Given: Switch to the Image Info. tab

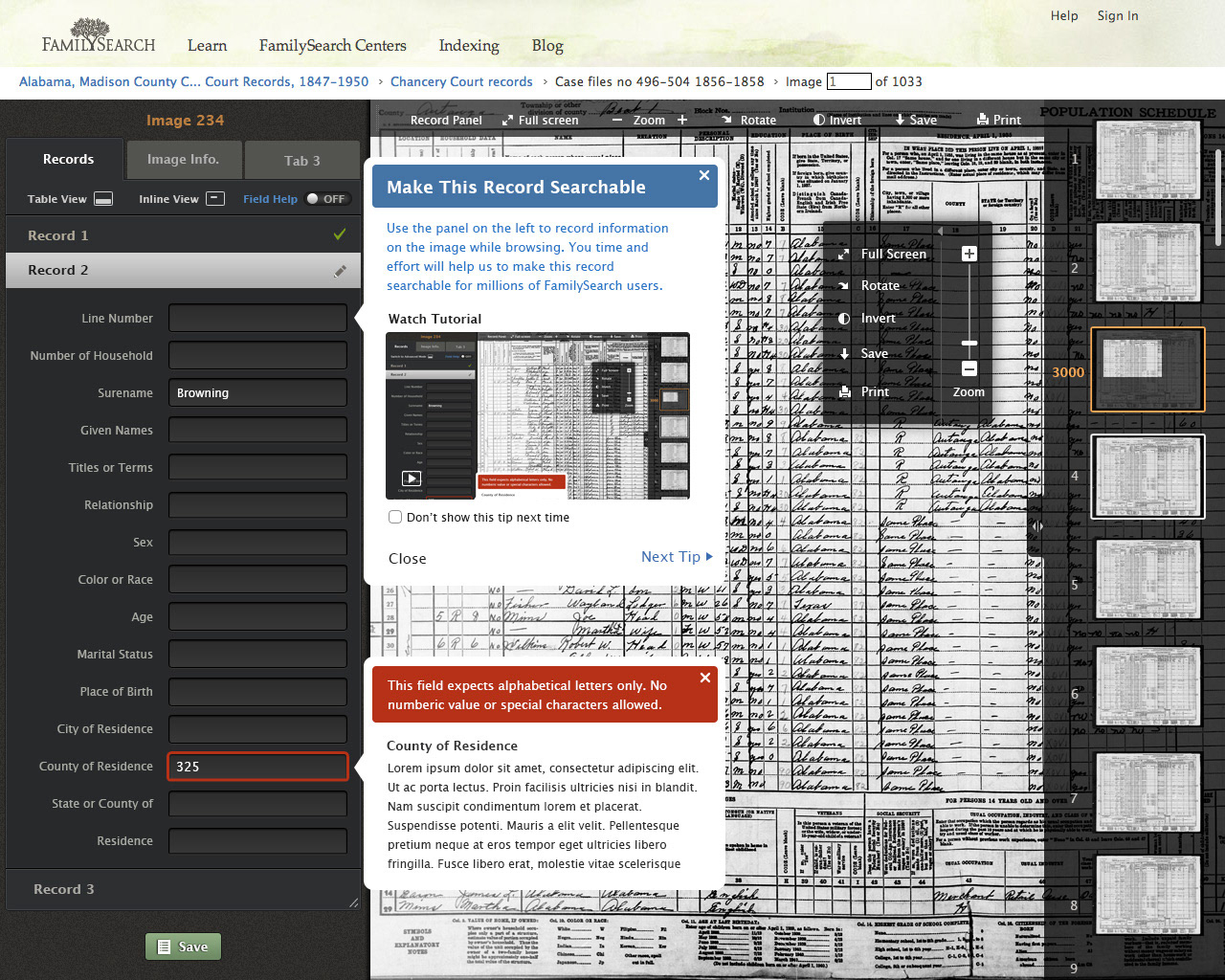Looking at the screenshot, I should pos(183,160).
